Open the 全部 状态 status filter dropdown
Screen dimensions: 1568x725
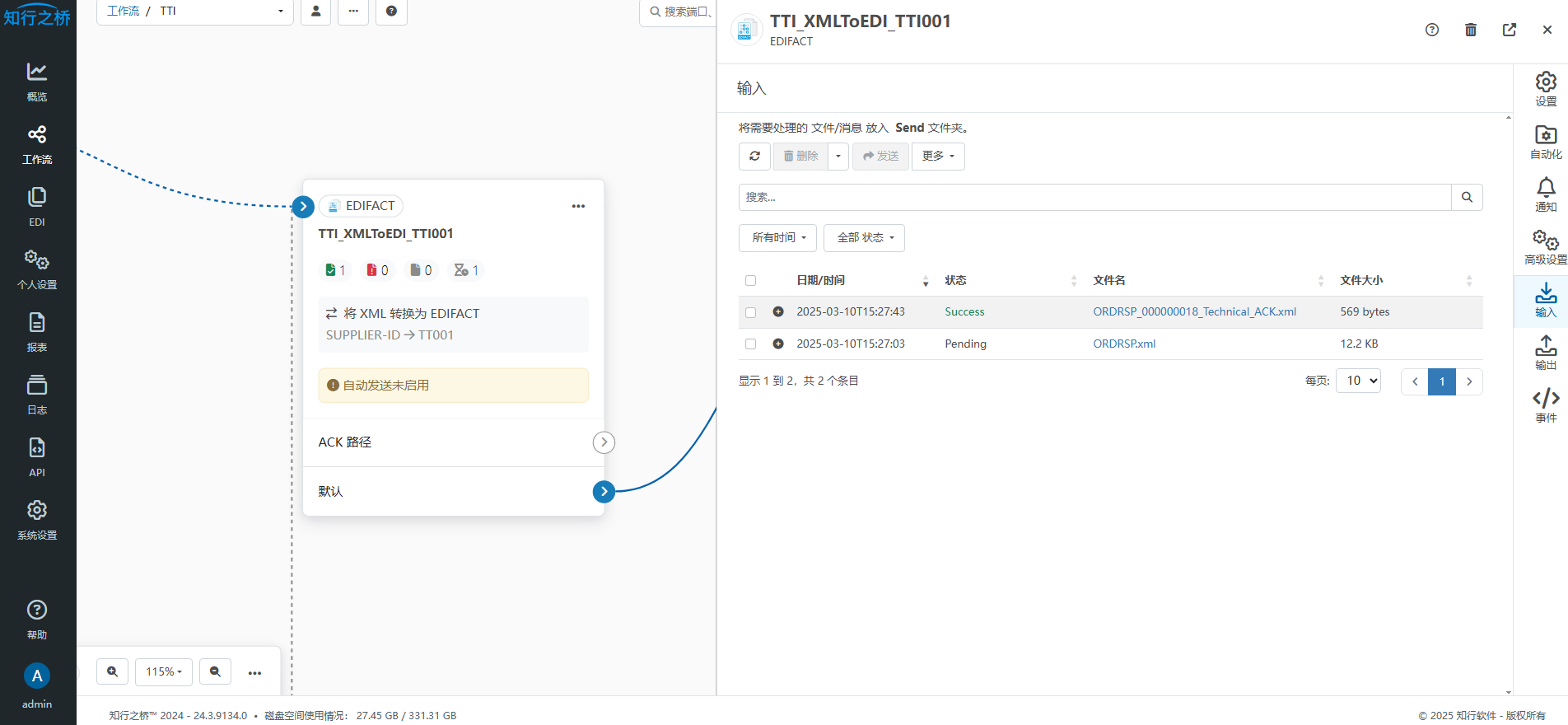[864, 238]
